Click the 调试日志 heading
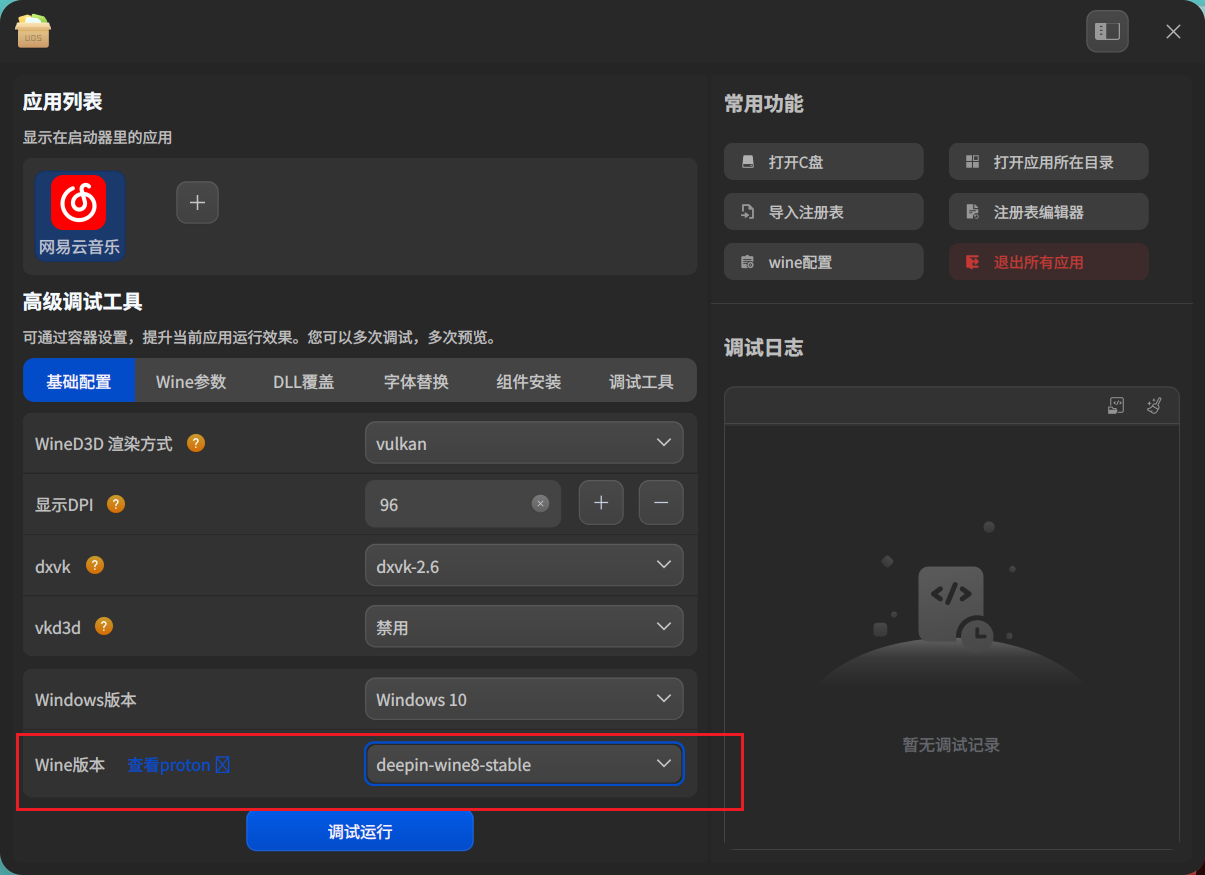Image resolution: width=1205 pixels, height=875 pixels. coord(764,348)
